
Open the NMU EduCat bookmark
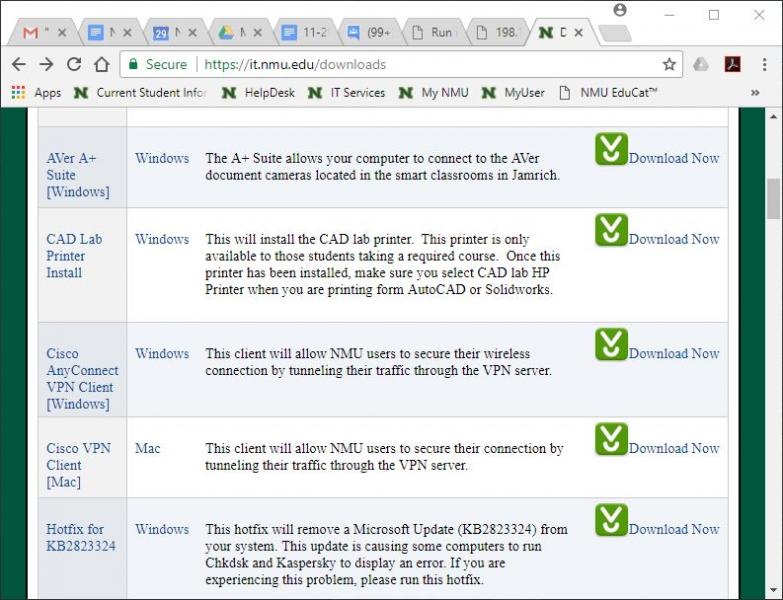coord(608,92)
